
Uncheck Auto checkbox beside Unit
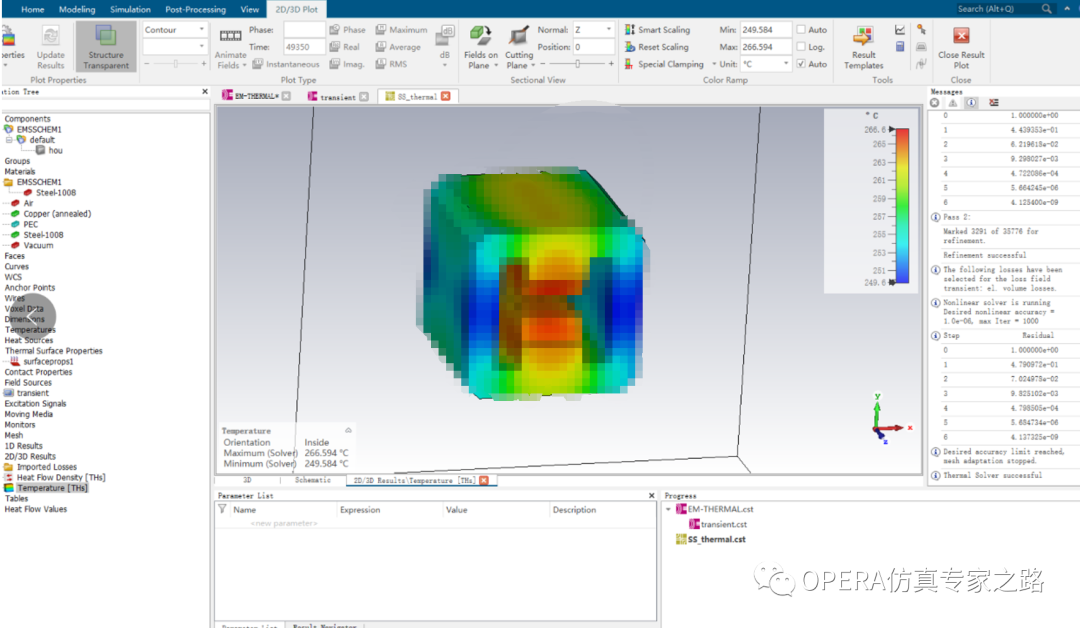click(801, 64)
